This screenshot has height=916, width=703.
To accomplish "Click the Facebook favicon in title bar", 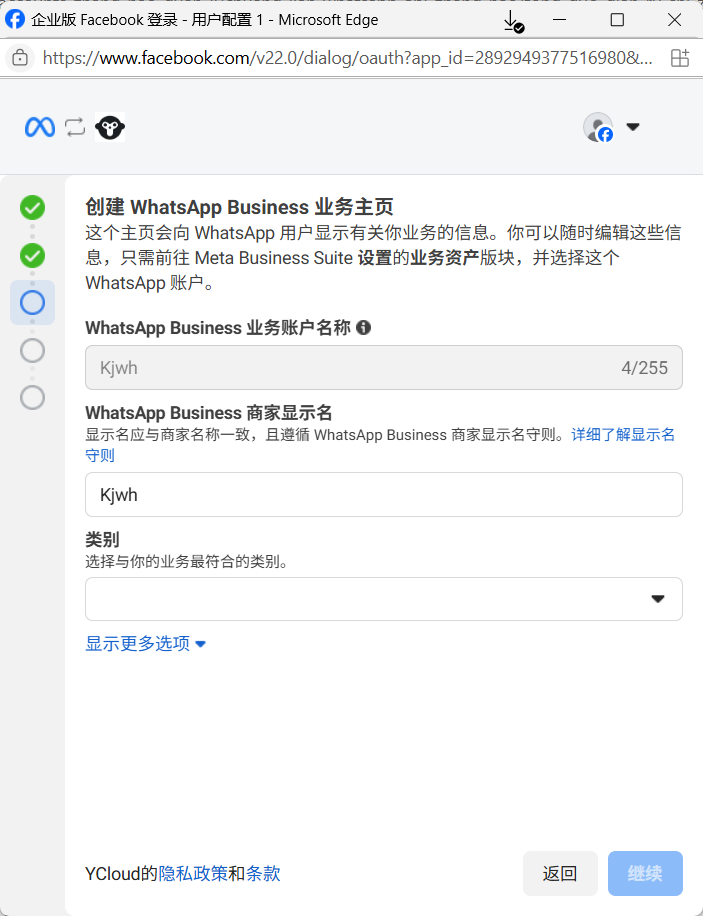I will pos(15,19).
